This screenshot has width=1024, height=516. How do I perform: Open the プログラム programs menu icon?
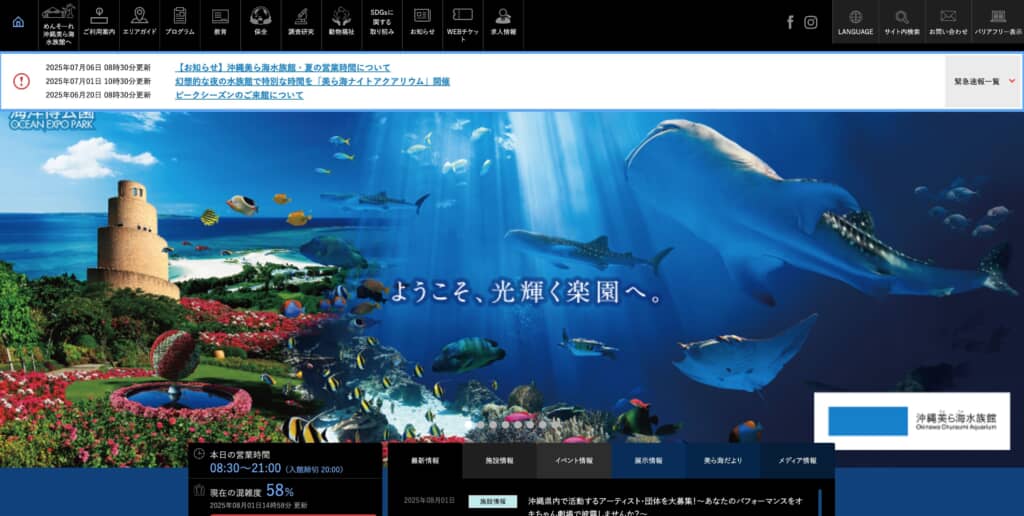pos(180,22)
